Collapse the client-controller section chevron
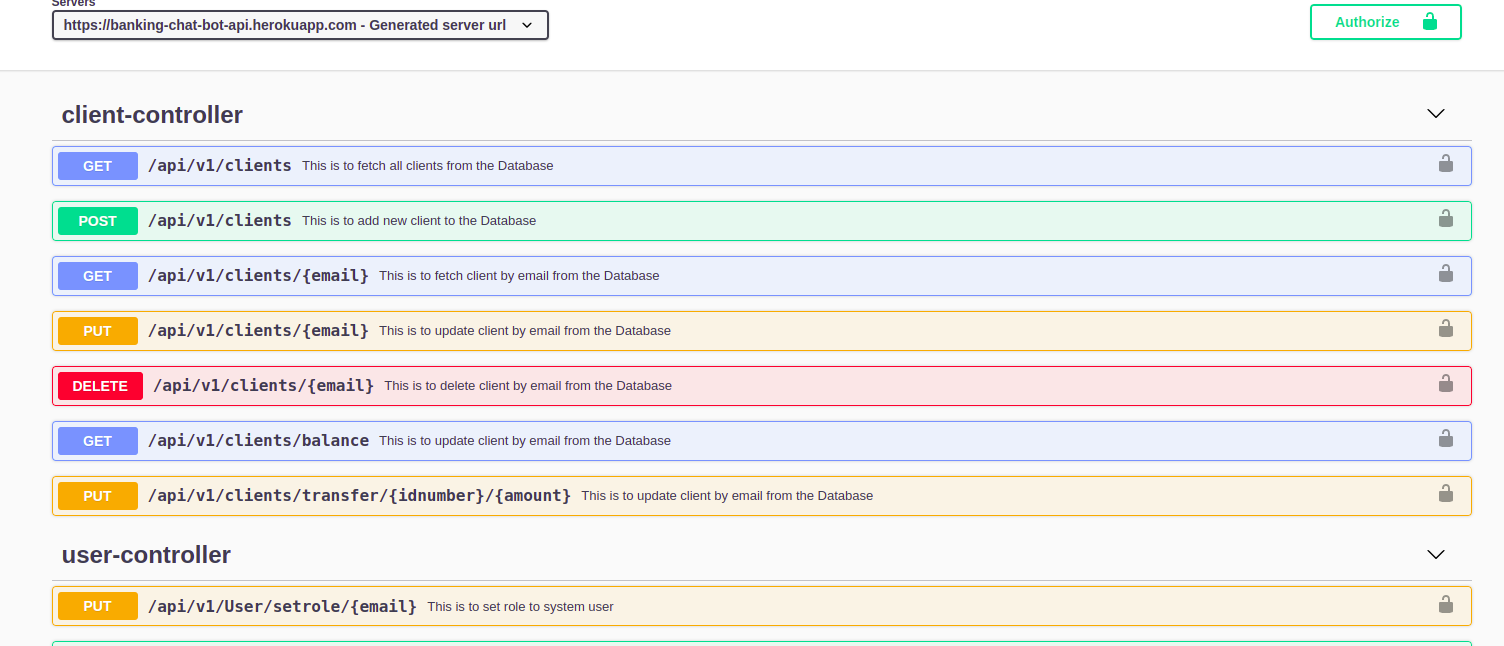The height and width of the screenshot is (646, 1504). 1435,114
